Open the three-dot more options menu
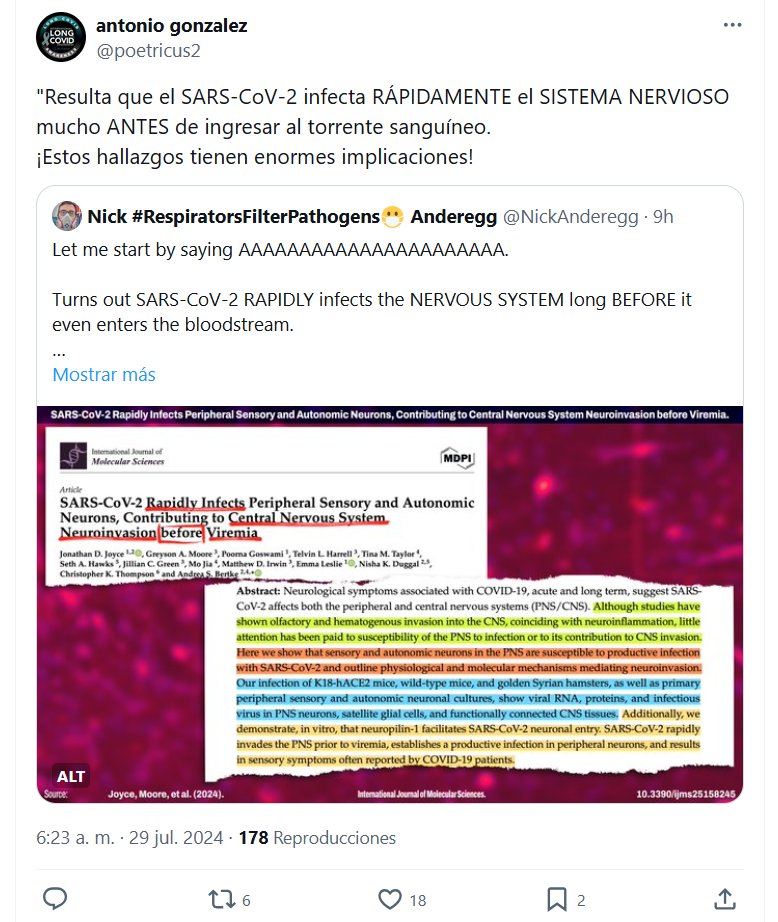 (732, 25)
